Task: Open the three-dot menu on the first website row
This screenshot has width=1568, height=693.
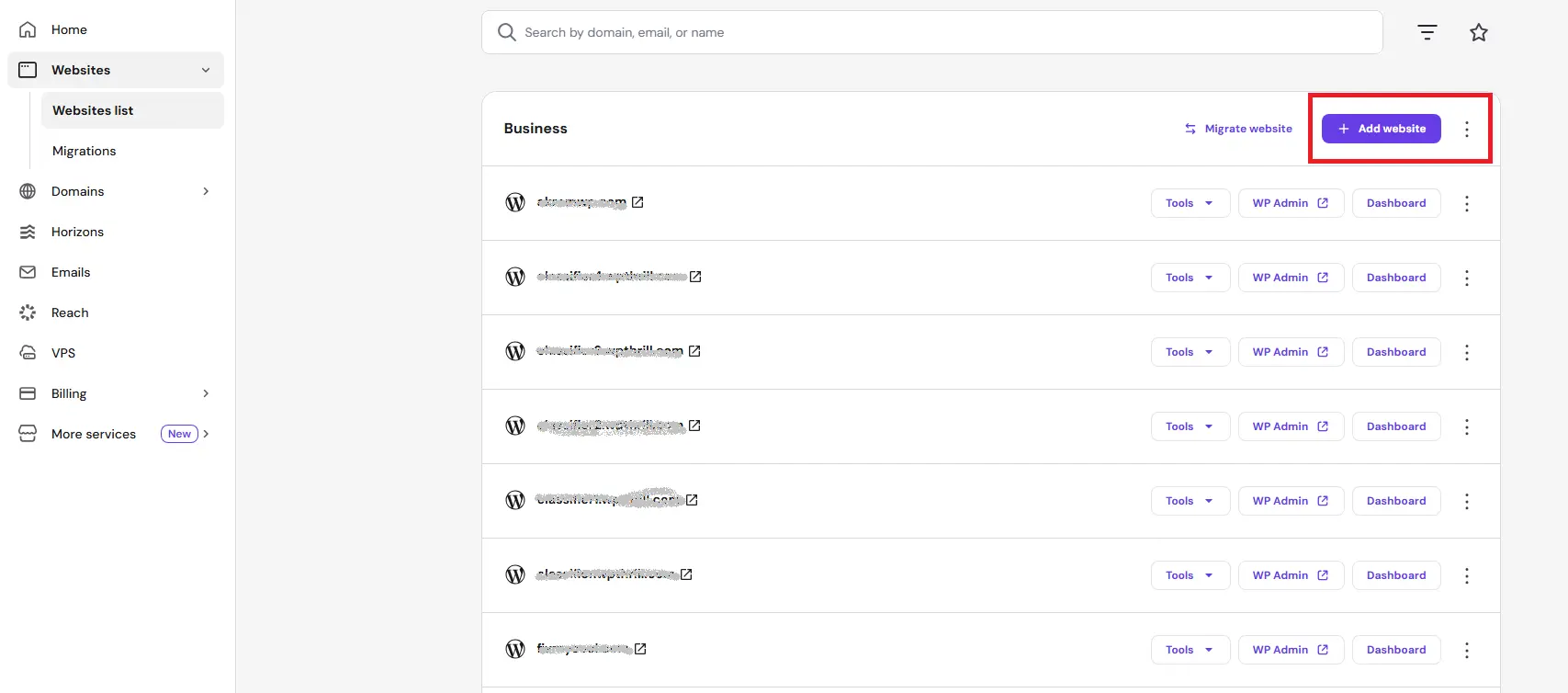Action: tap(1467, 203)
